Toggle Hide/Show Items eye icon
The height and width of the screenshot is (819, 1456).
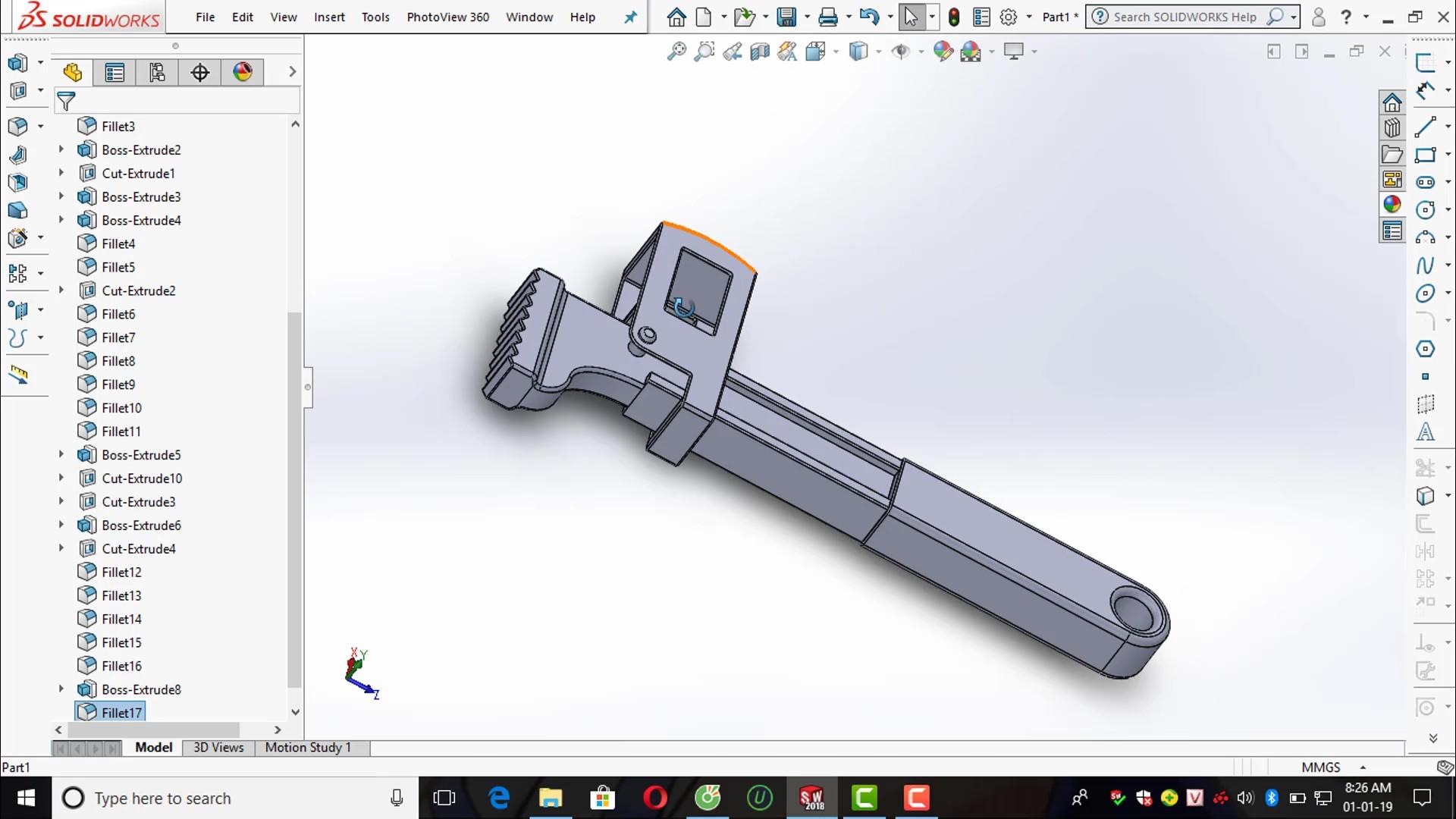coord(902,51)
